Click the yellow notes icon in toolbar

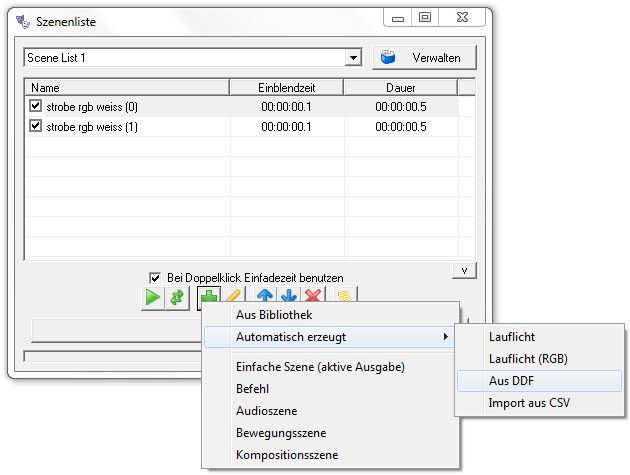345,296
